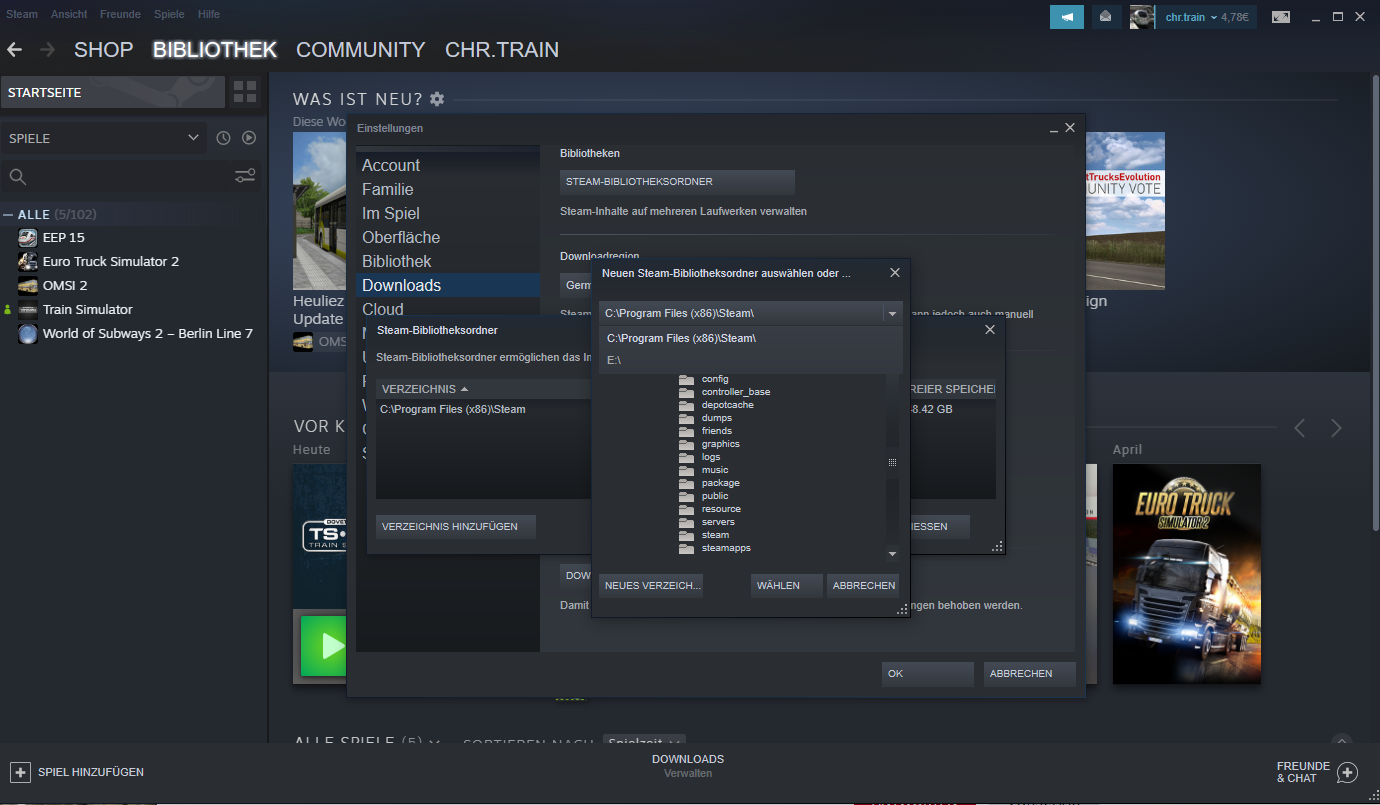Select the package folder name
1380x805 pixels.
tap(721, 483)
